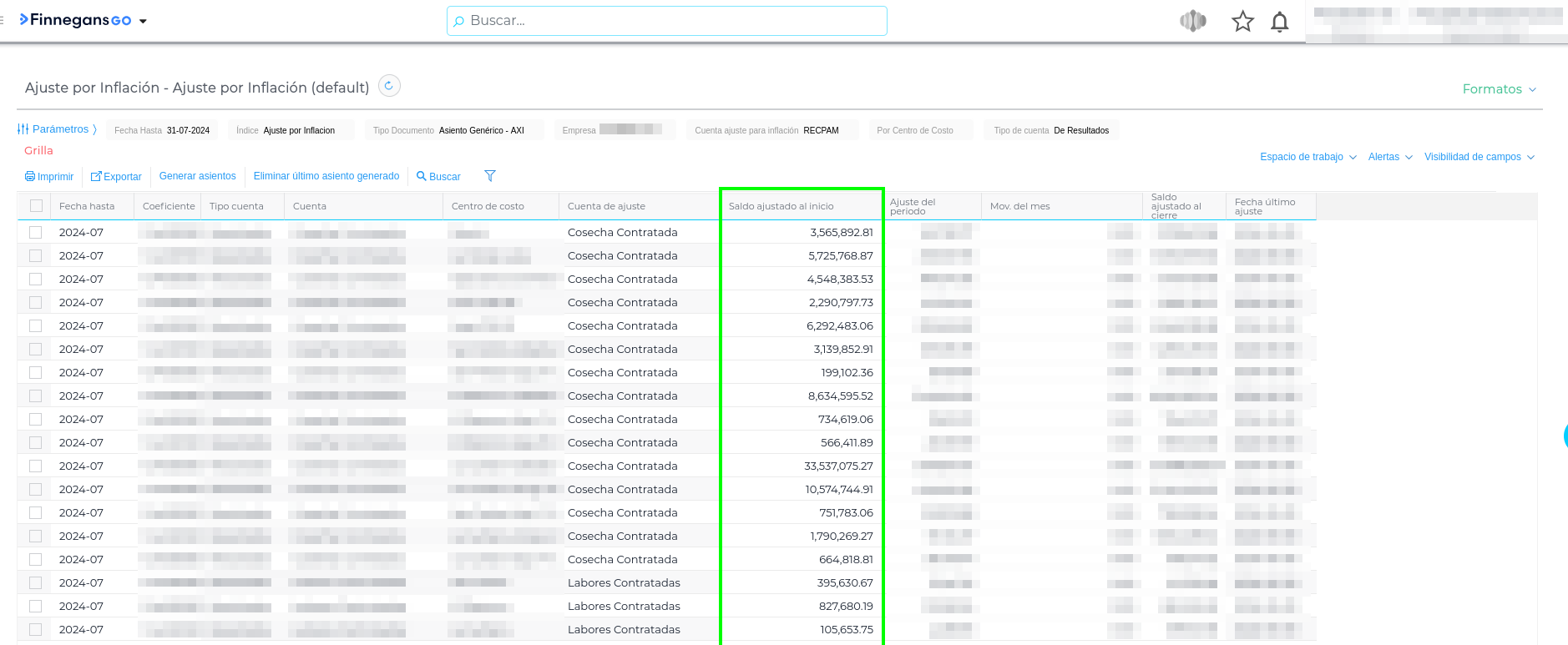Expand the Espacio de trabajo menu

pyautogui.click(x=1308, y=157)
